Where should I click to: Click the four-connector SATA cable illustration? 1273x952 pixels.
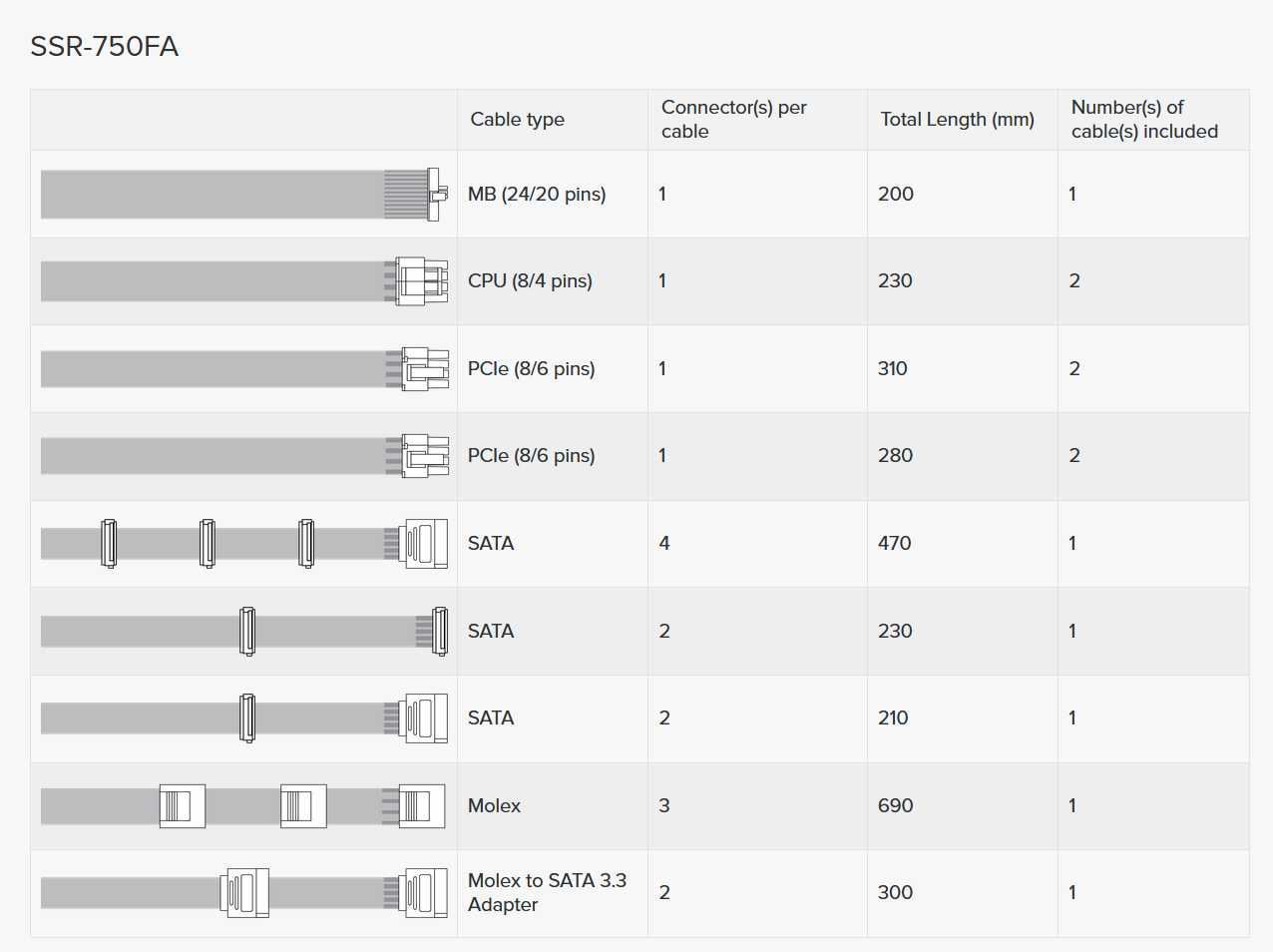pos(244,544)
